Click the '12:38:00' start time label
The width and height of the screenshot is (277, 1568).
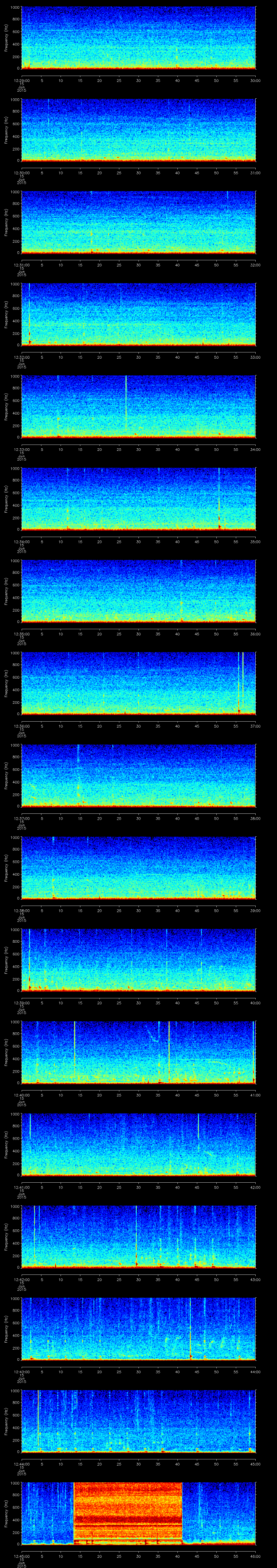click(x=21, y=910)
